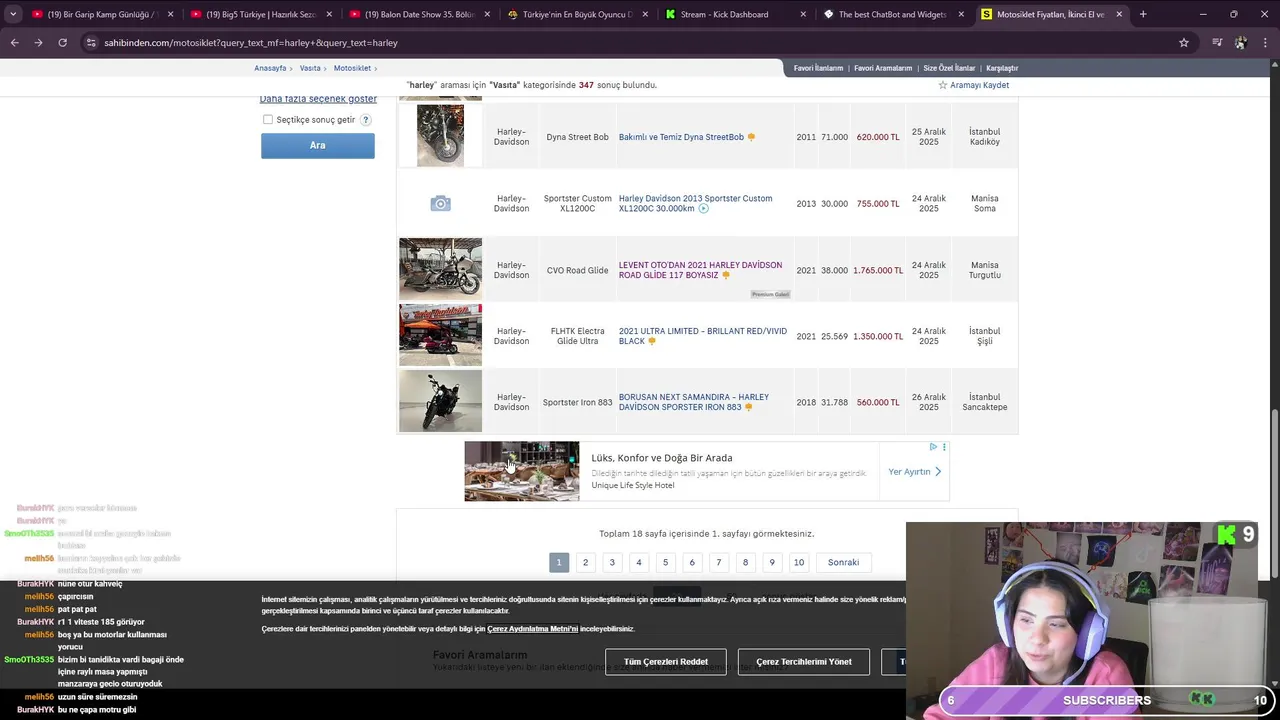Viewport: 1280px width, 720px height.
Task: Click Daha fazla seçenek göster link
Action: pyautogui.click(x=318, y=98)
